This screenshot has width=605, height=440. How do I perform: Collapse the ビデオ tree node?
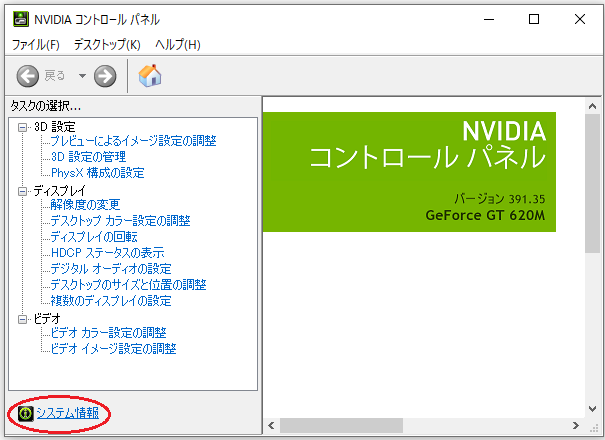22,319
